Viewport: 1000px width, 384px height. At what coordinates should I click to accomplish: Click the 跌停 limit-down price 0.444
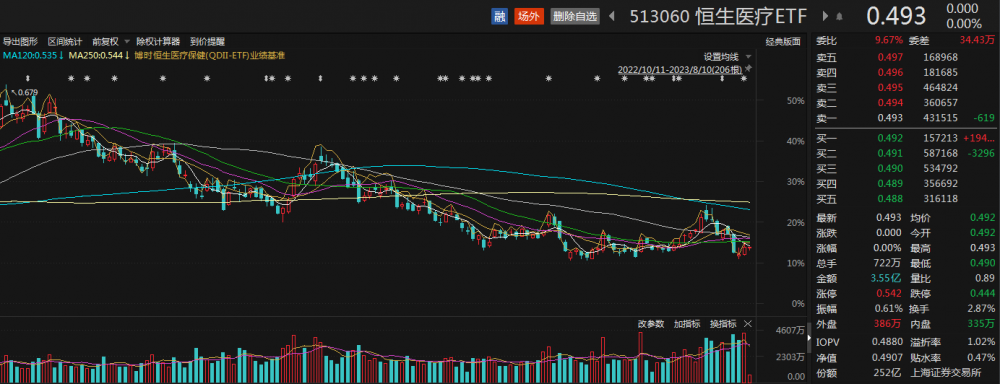click(x=983, y=294)
